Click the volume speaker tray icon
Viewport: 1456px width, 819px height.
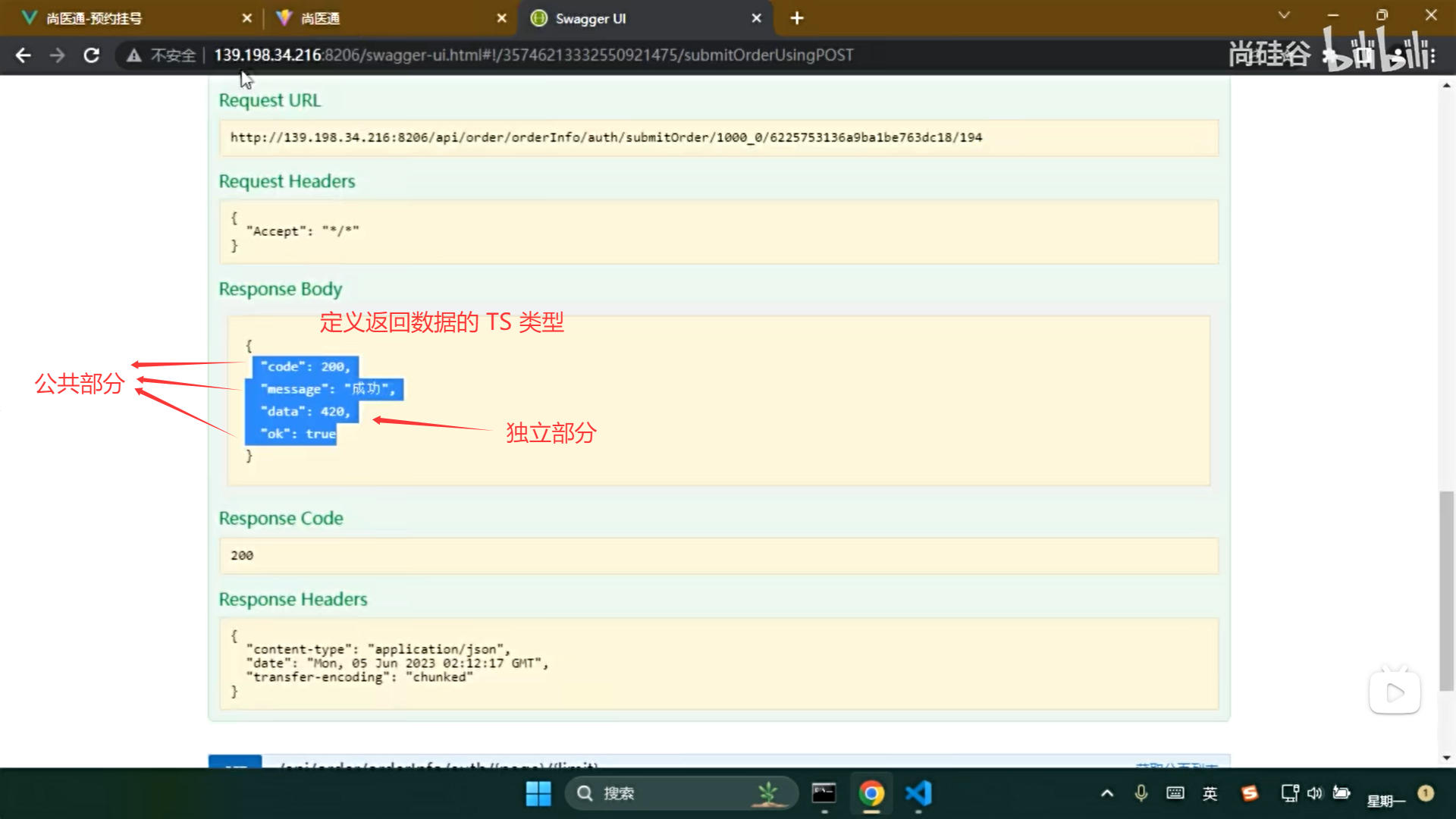[x=1315, y=793]
